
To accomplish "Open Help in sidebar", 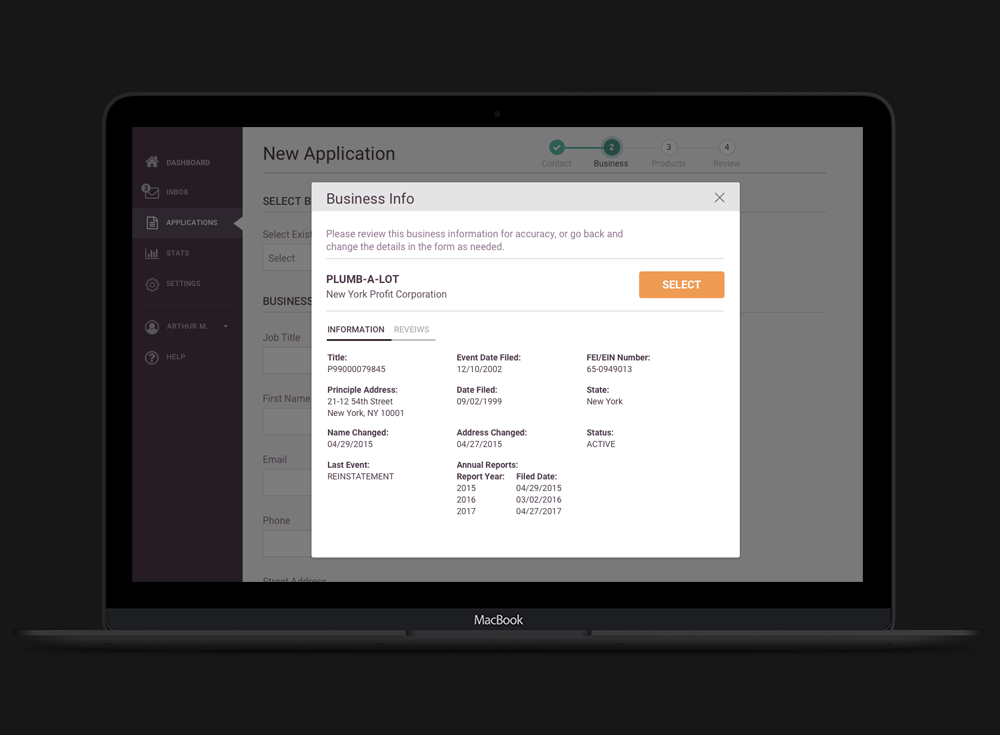I will pos(176,357).
